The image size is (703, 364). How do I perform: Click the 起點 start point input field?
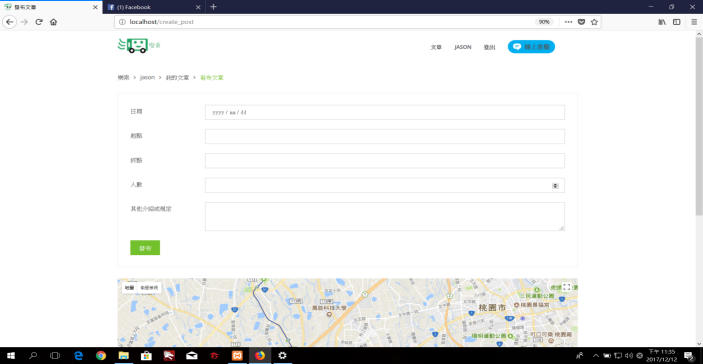coord(385,137)
